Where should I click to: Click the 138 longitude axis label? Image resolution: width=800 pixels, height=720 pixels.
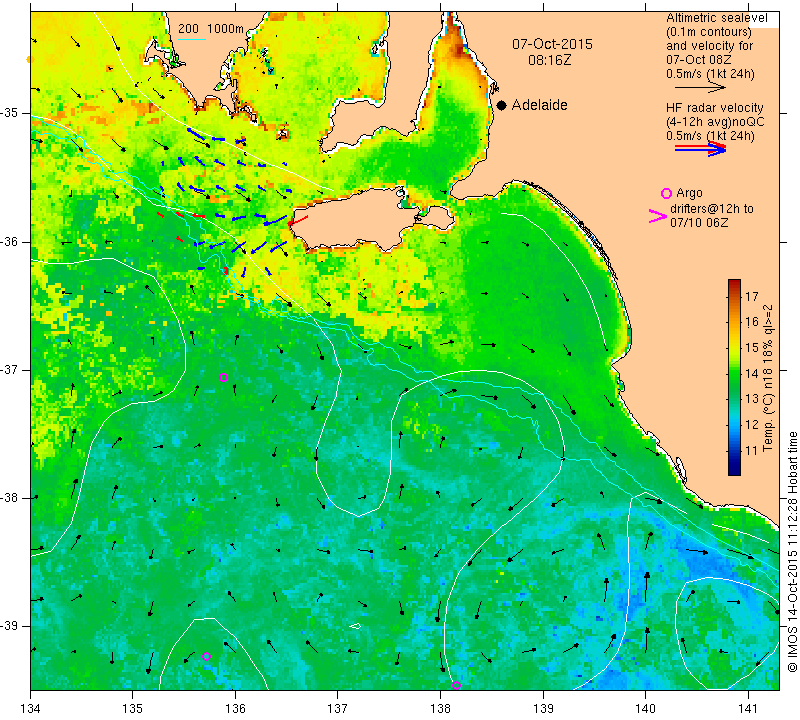coord(440,709)
